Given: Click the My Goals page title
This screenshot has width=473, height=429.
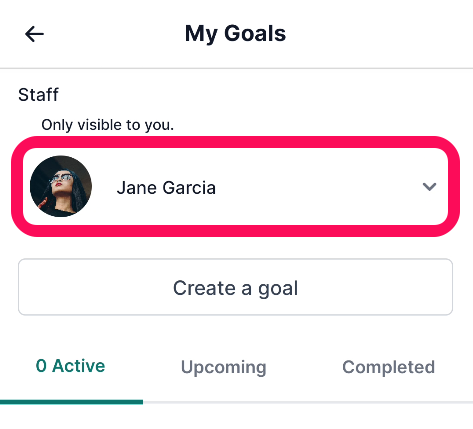Looking at the screenshot, I should click(x=236, y=34).
